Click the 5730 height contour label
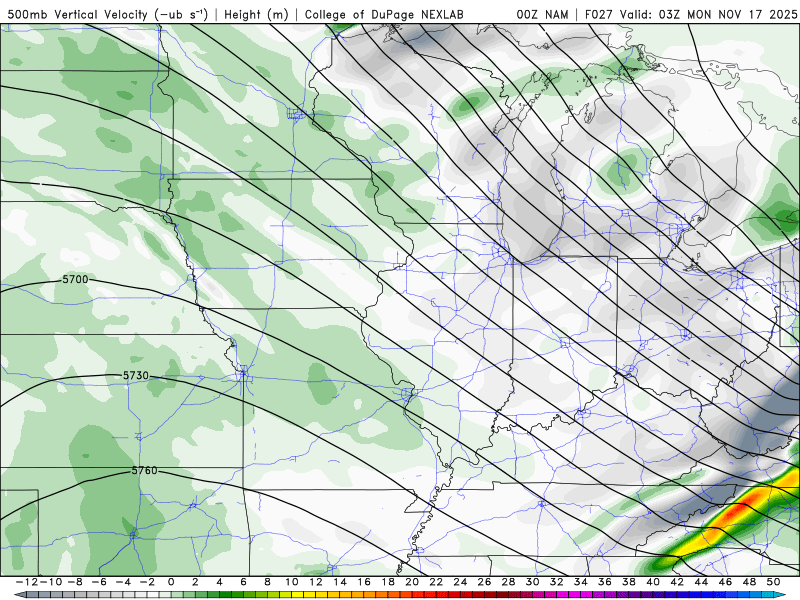This screenshot has width=800, height=600. tap(136, 376)
